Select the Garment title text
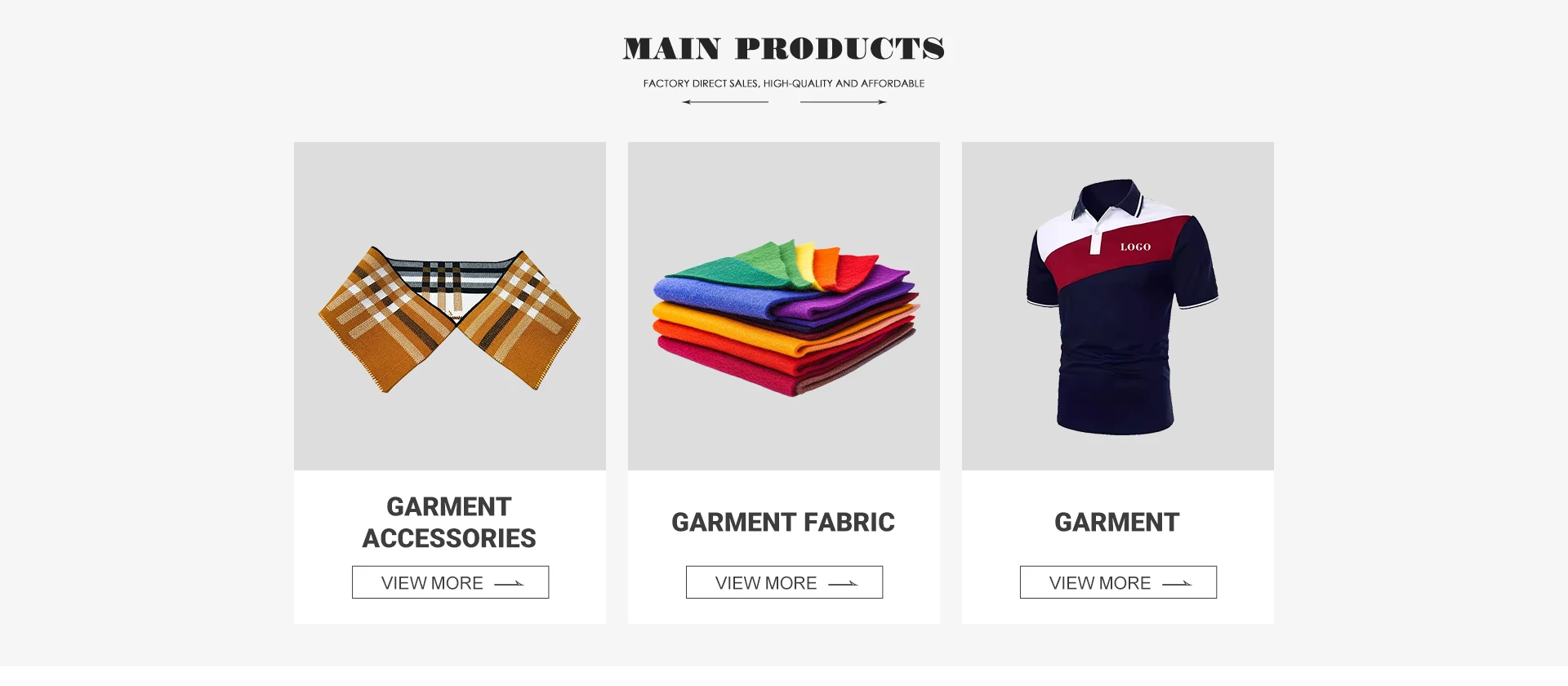This screenshot has height=686, width=1568. (1117, 523)
